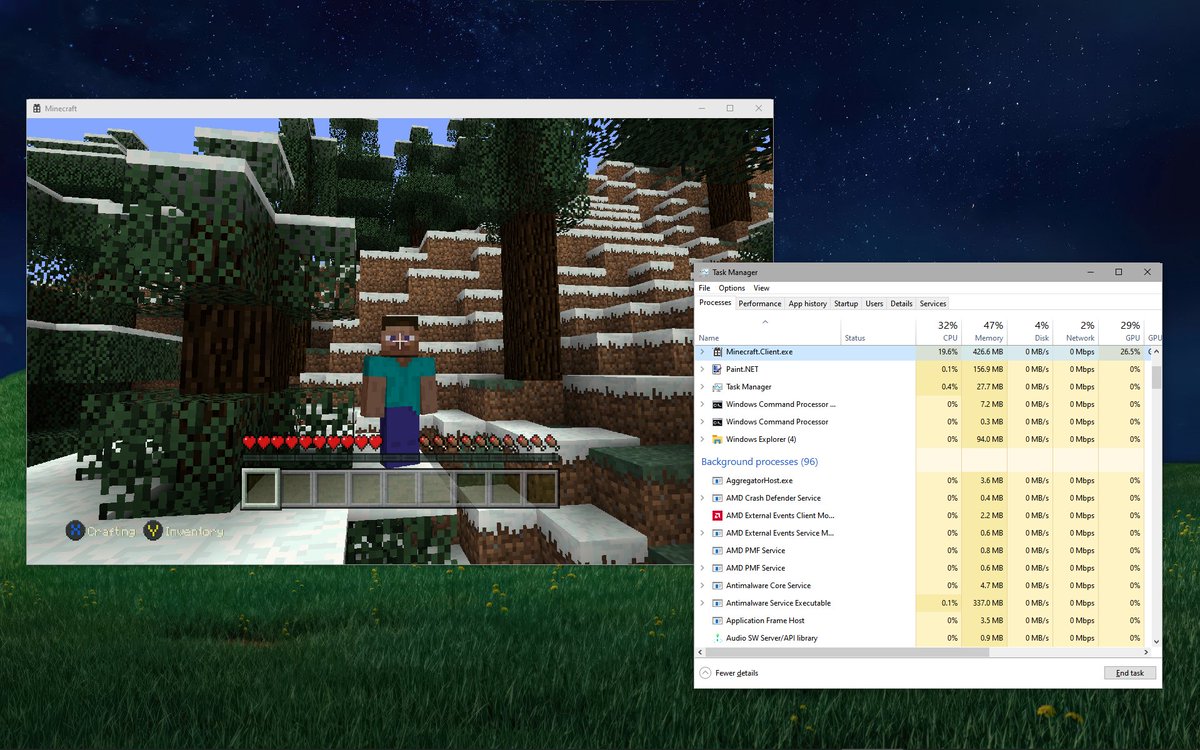Expand the Windows Command Processor 0.3 MB row

(x=702, y=422)
